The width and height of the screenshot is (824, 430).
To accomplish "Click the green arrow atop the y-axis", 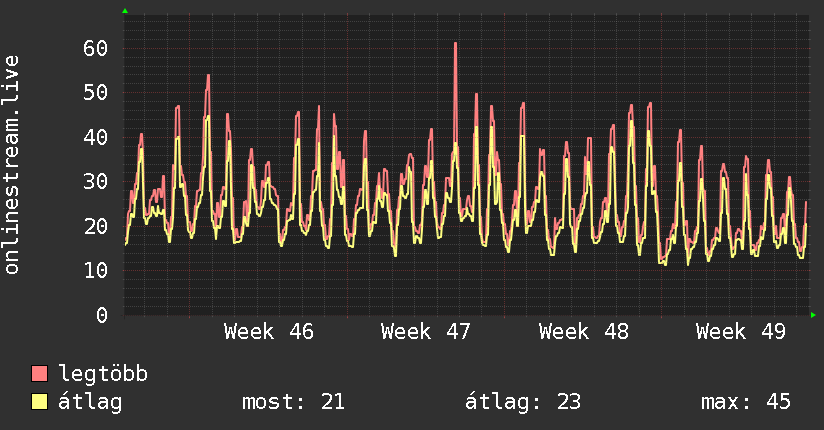I will click(125, 11).
